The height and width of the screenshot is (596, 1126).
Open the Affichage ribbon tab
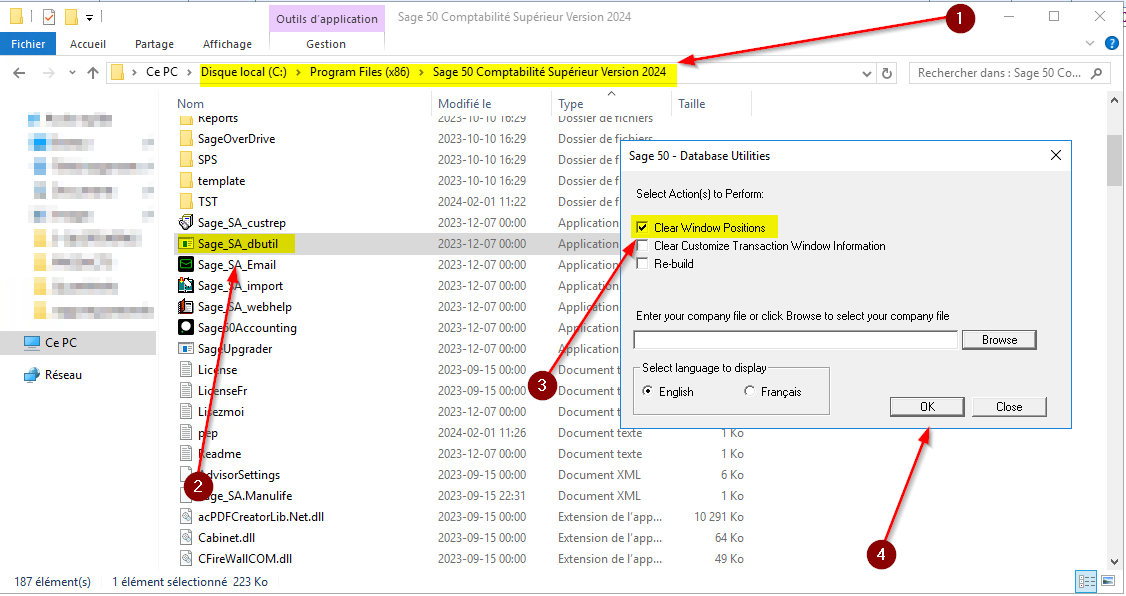point(227,44)
